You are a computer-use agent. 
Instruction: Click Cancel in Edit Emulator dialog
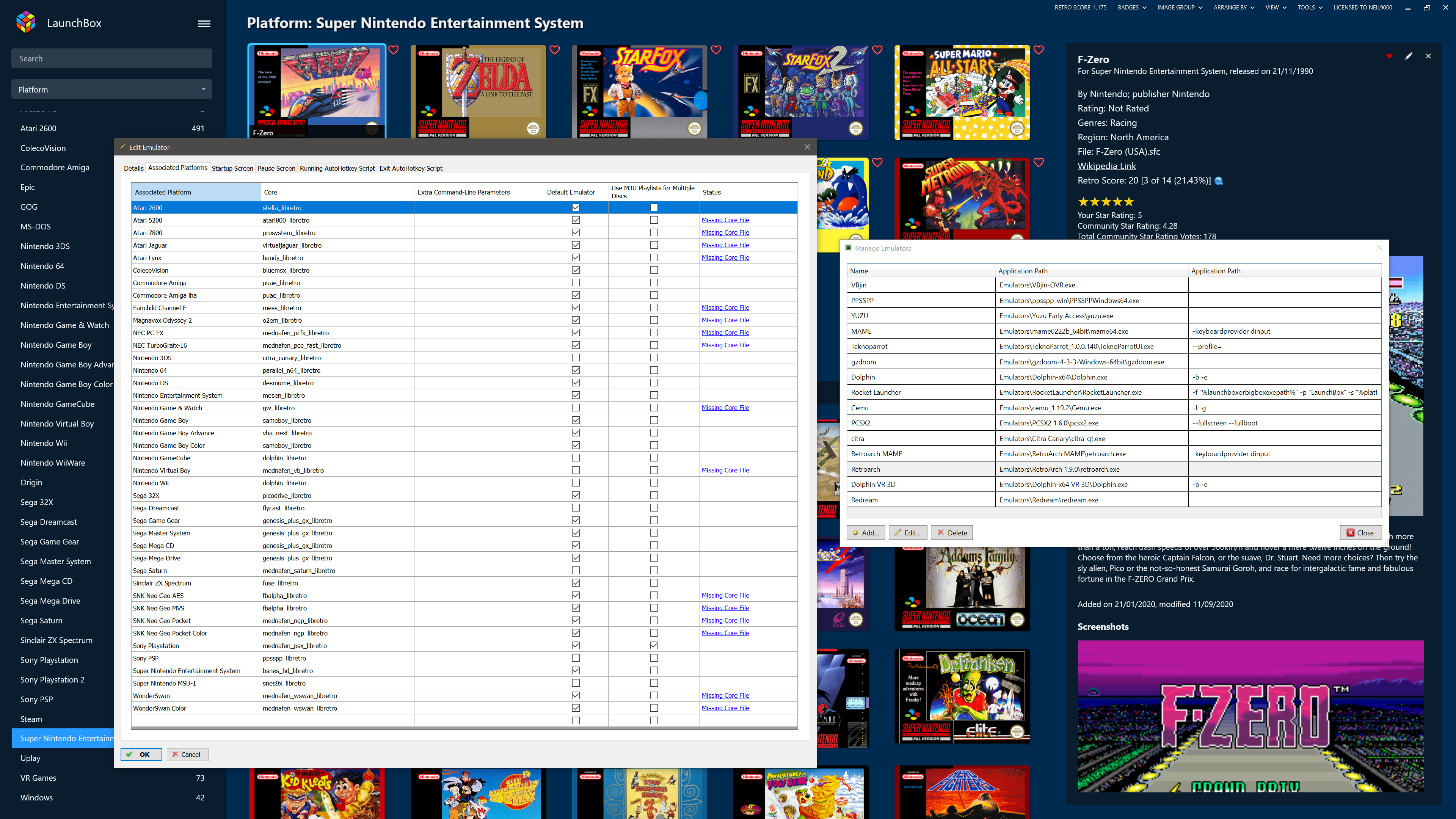tap(187, 754)
